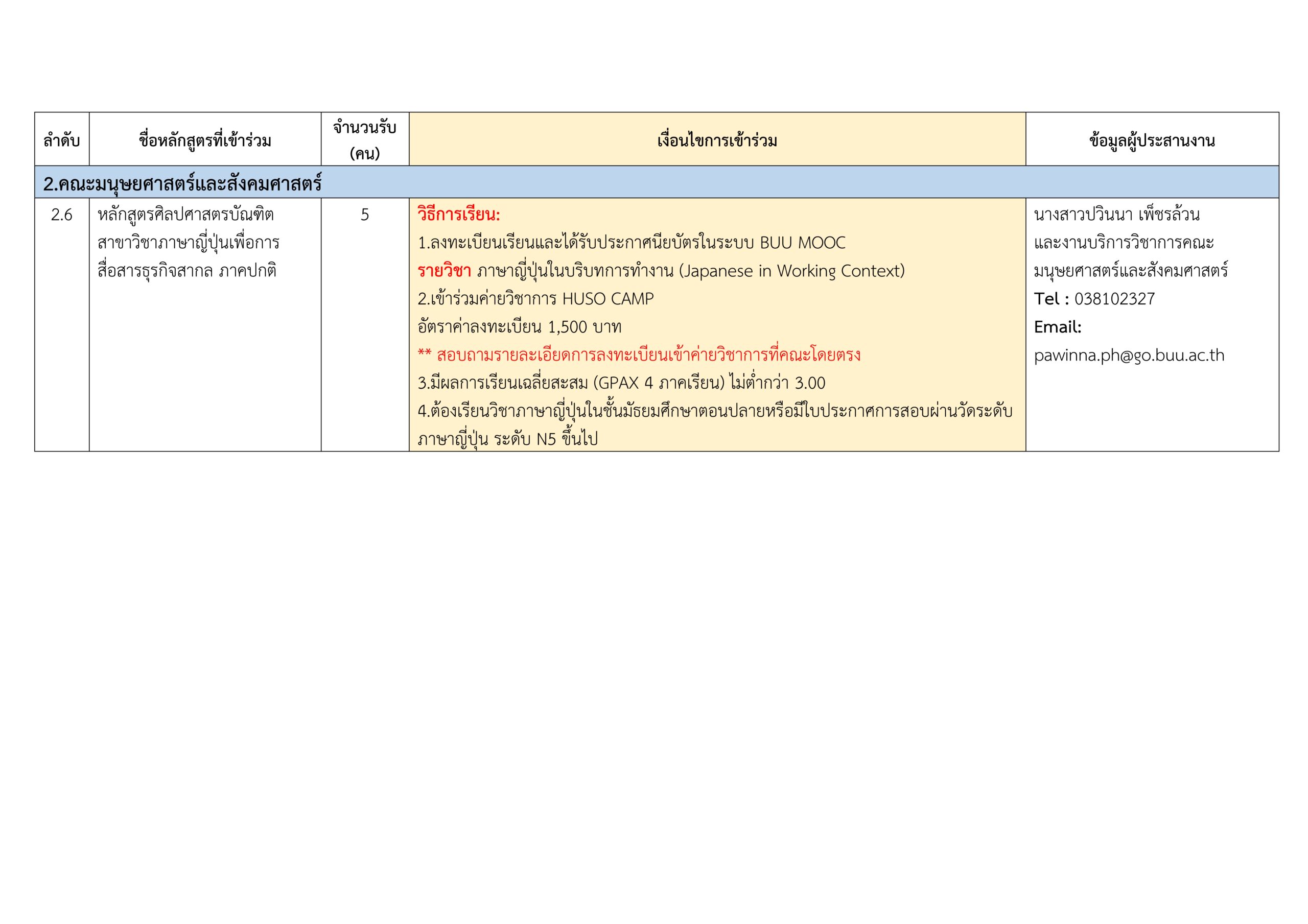Click the row number 2.6
1308x924 pixels.
tap(61, 215)
